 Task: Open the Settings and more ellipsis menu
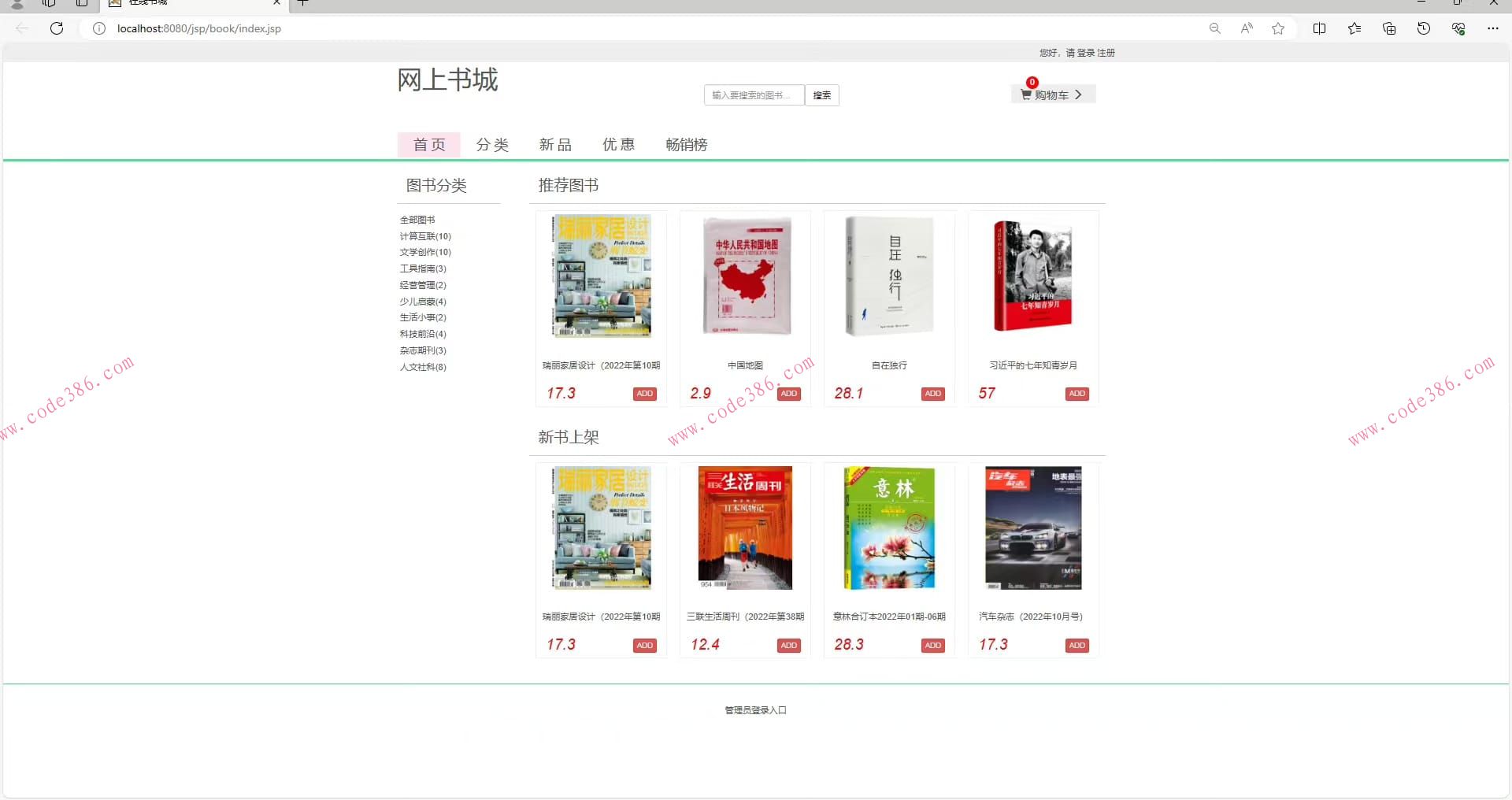point(1494,28)
